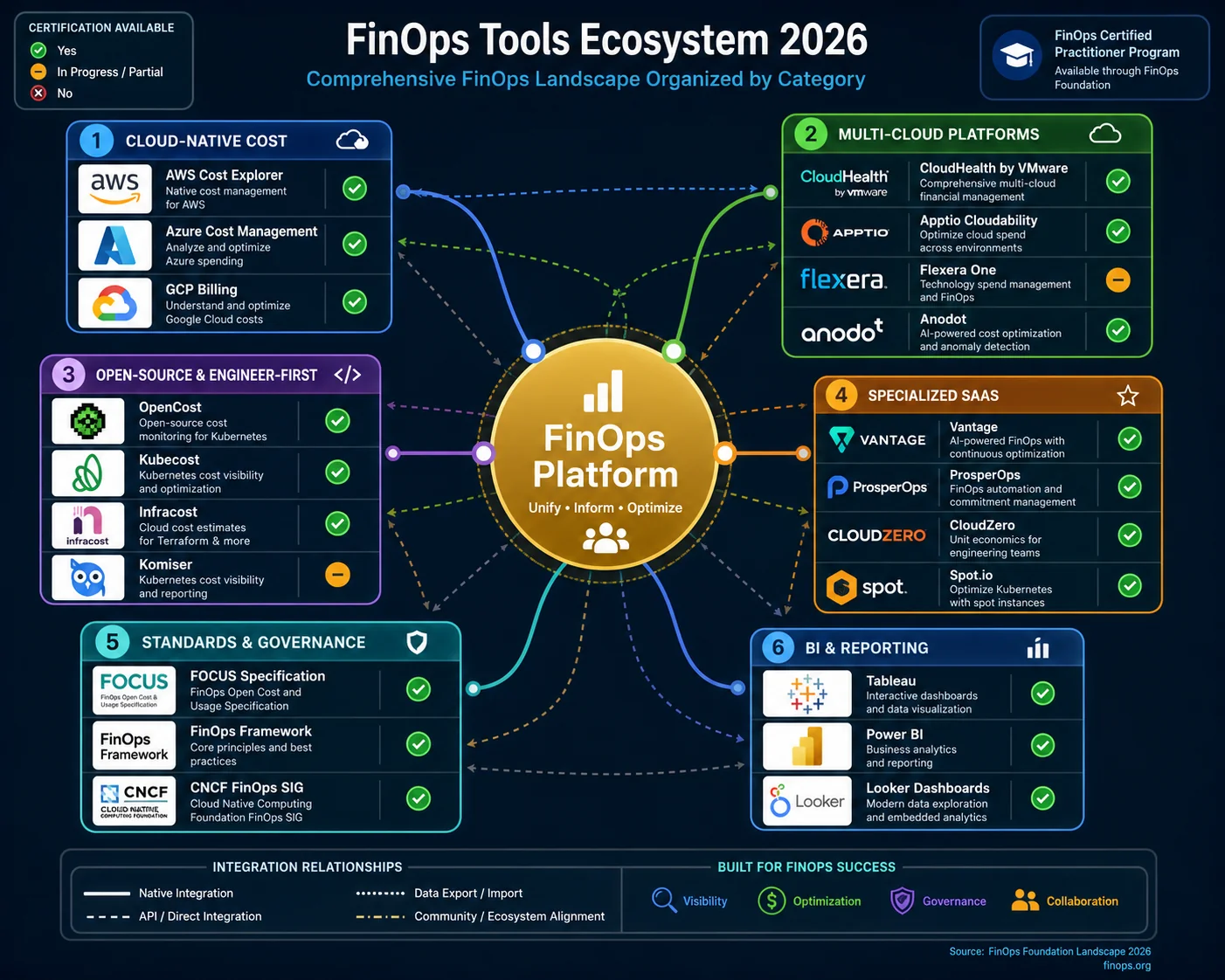Screen dimensions: 1225x980
Task: Click the Looker Dashboards title
Action: [x=928, y=788]
